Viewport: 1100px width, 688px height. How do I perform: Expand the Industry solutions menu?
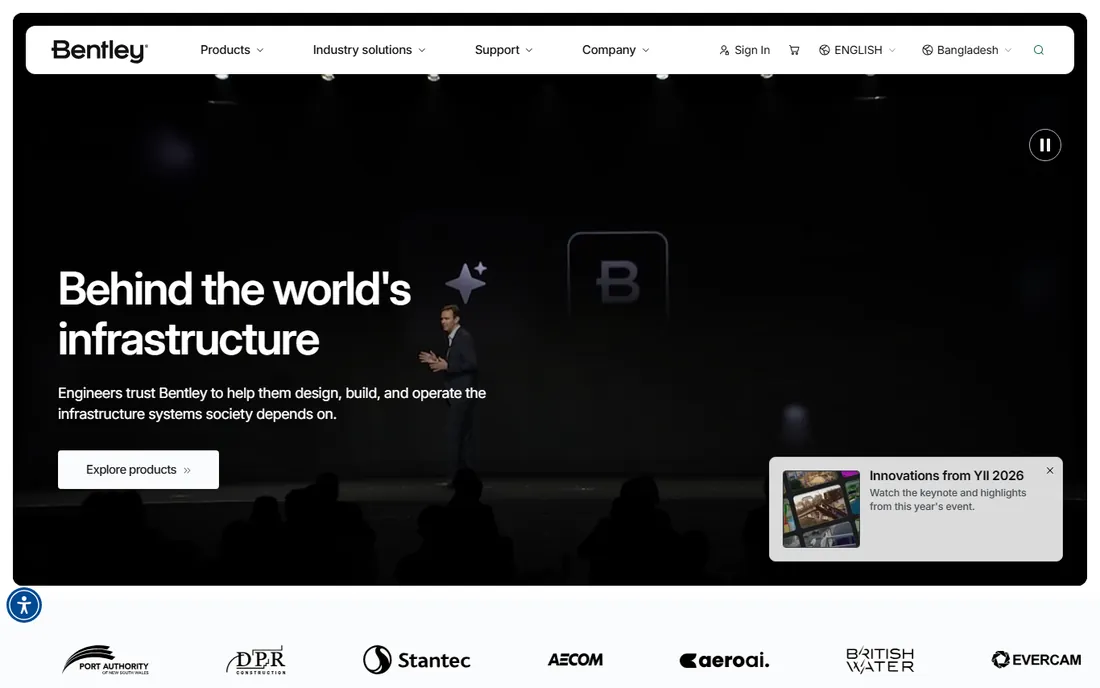pyautogui.click(x=369, y=50)
